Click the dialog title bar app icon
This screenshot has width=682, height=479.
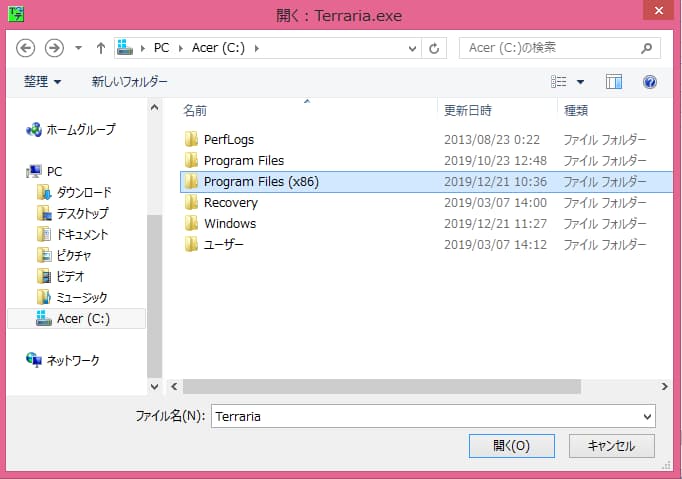(x=16, y=14)
